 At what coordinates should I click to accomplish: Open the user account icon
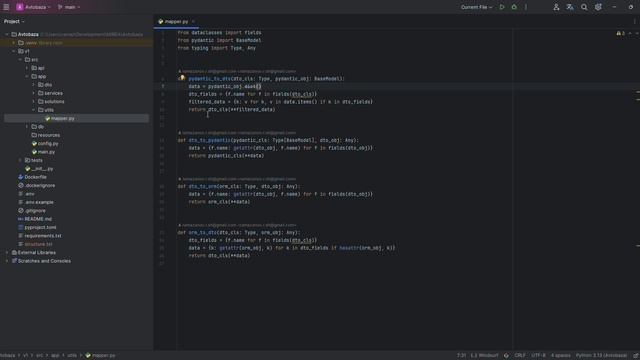pos(556,7)
